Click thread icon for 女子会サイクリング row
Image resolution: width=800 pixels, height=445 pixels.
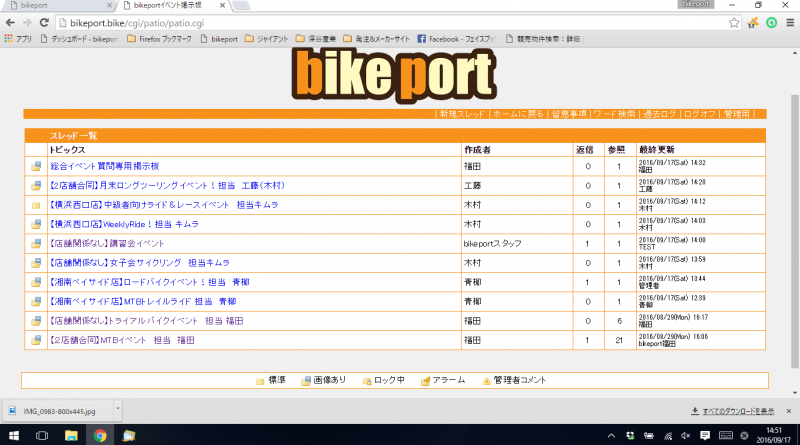(x=36, y=263)
